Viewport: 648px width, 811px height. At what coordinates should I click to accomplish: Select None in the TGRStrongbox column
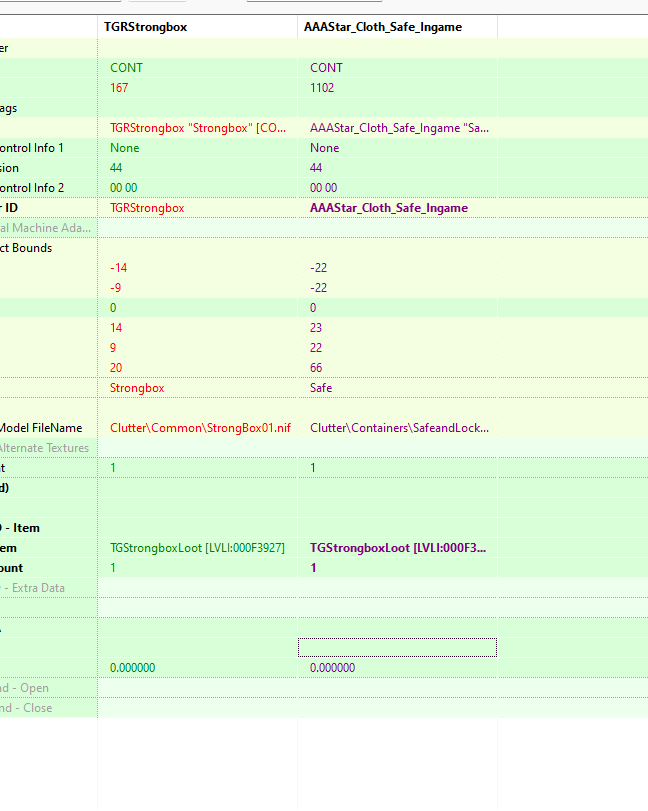tap(125, 148)
